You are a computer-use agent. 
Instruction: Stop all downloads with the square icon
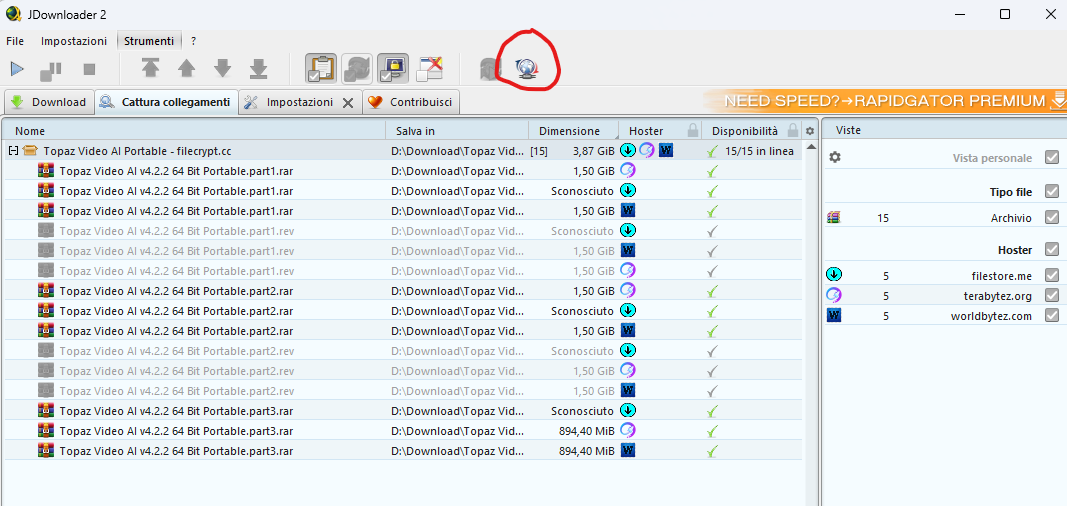pos(89,69)
